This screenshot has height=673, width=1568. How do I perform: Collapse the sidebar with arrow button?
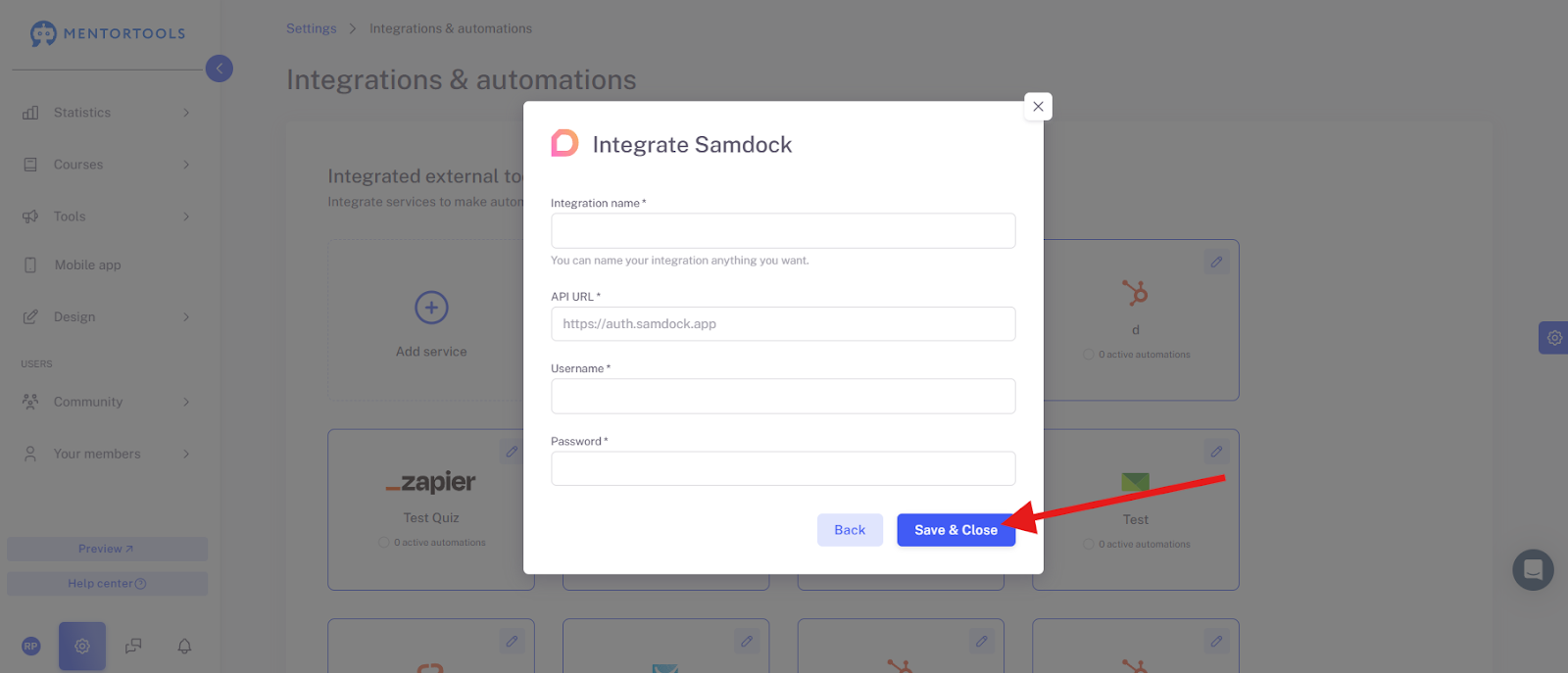[220, 69]
